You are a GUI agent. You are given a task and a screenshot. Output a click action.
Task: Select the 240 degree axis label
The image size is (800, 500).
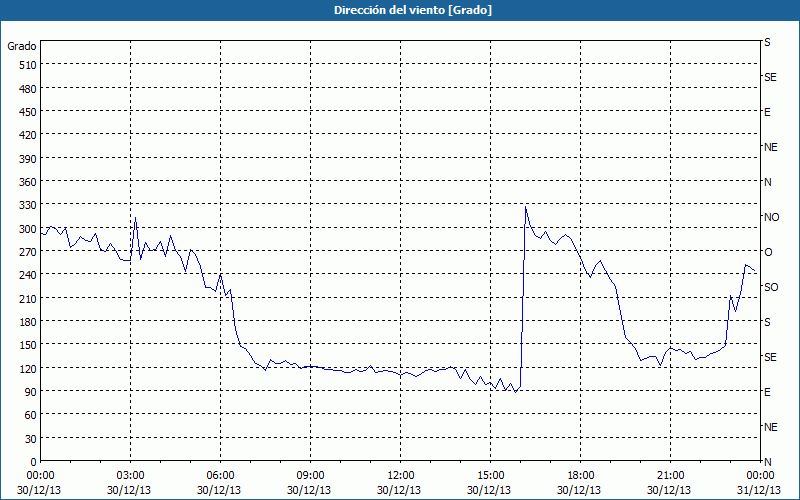[28, 276]
